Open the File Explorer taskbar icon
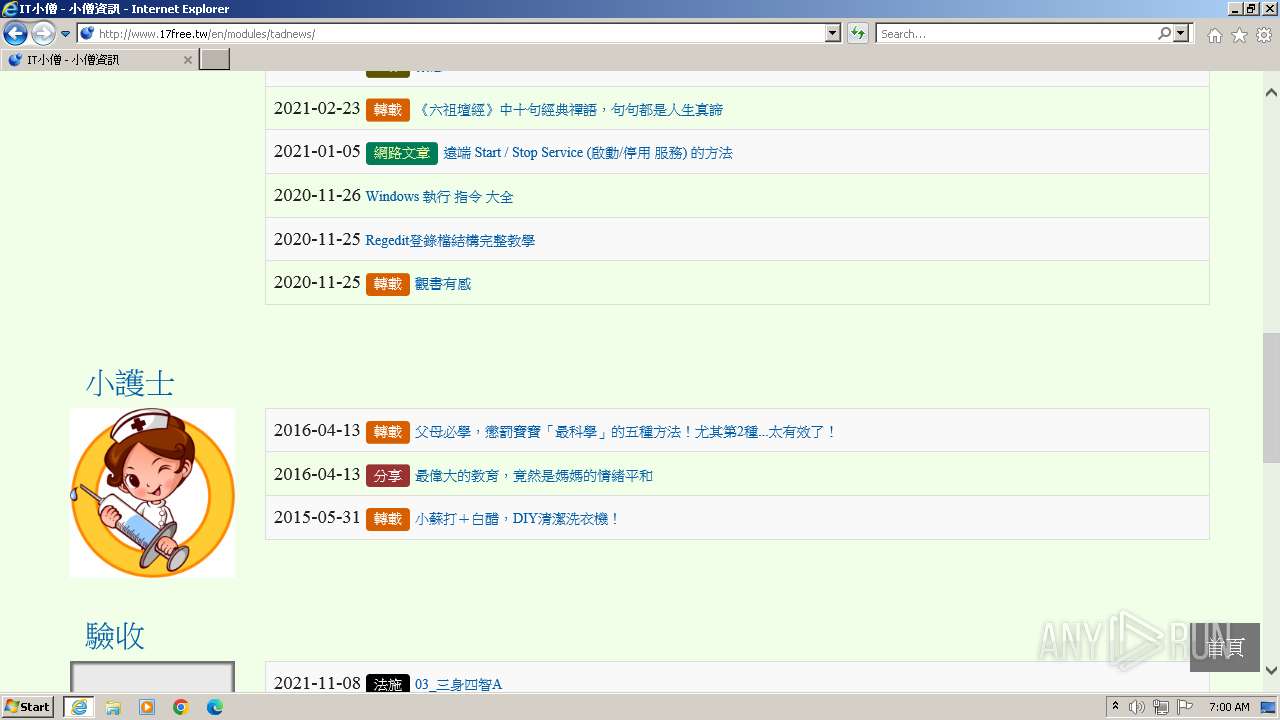Image resolution: width=1280 pixels, height=720 pixels. point(113,707)
